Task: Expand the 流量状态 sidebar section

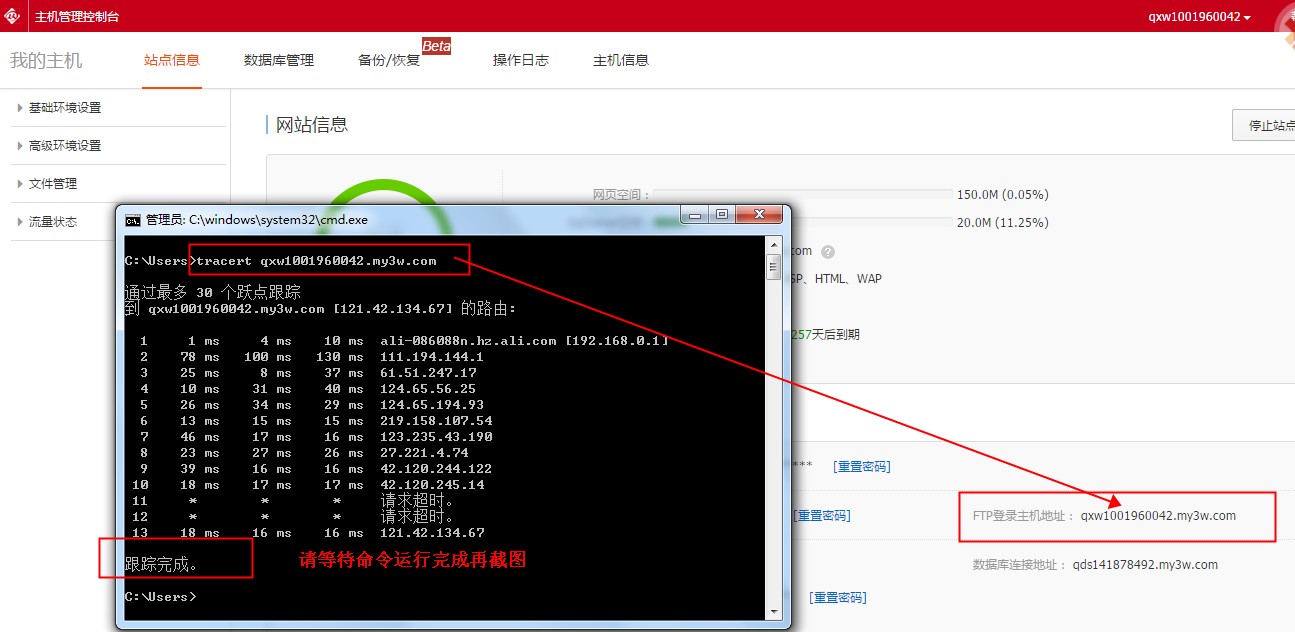Action: click(53, 222)
